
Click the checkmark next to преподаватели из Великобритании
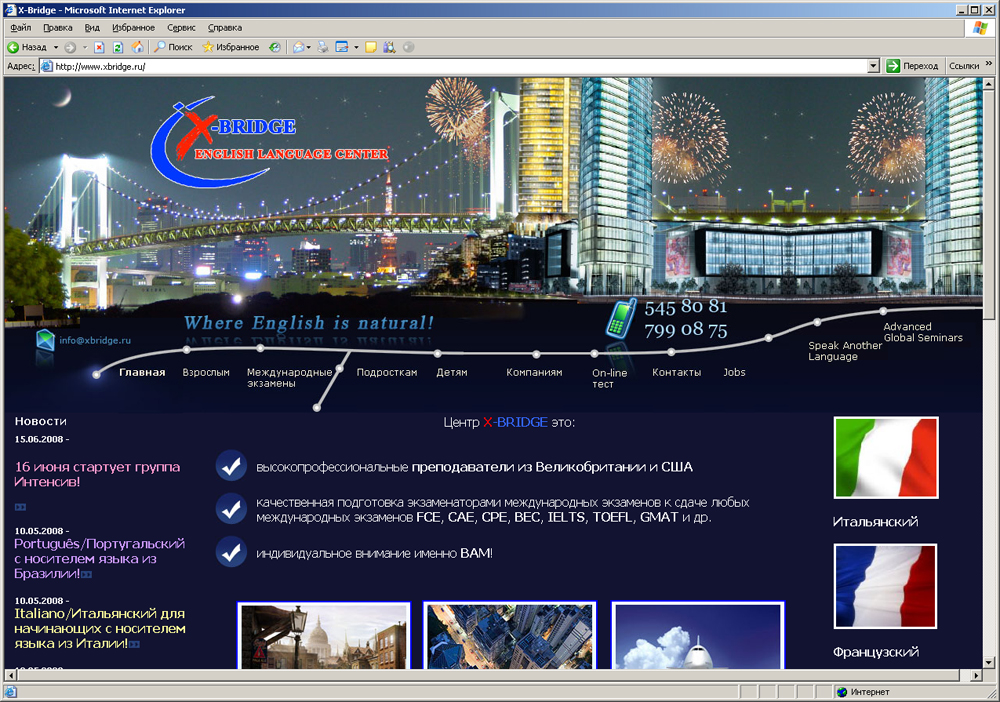click(x=231, y=466)
